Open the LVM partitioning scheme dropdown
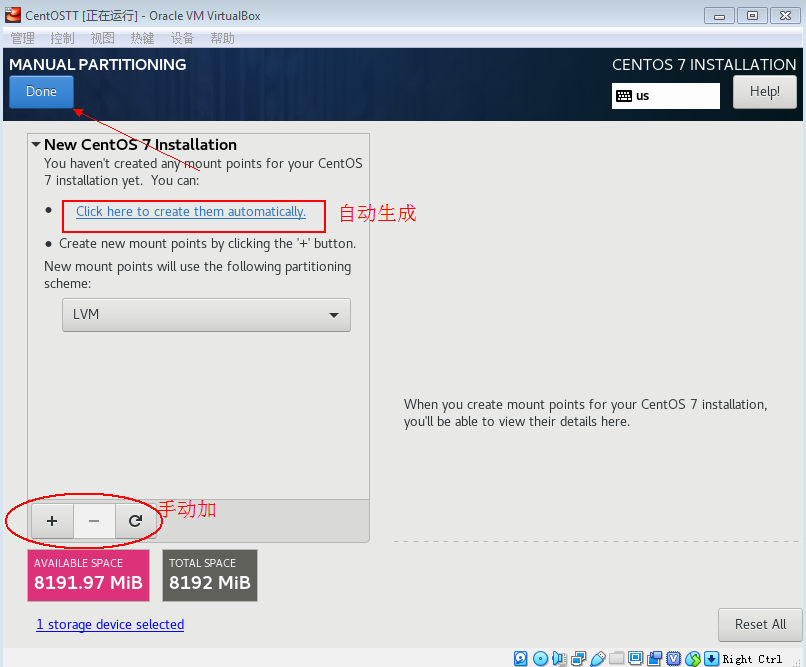The width and height of the screenshot is (806, 667). coord(206,314)
